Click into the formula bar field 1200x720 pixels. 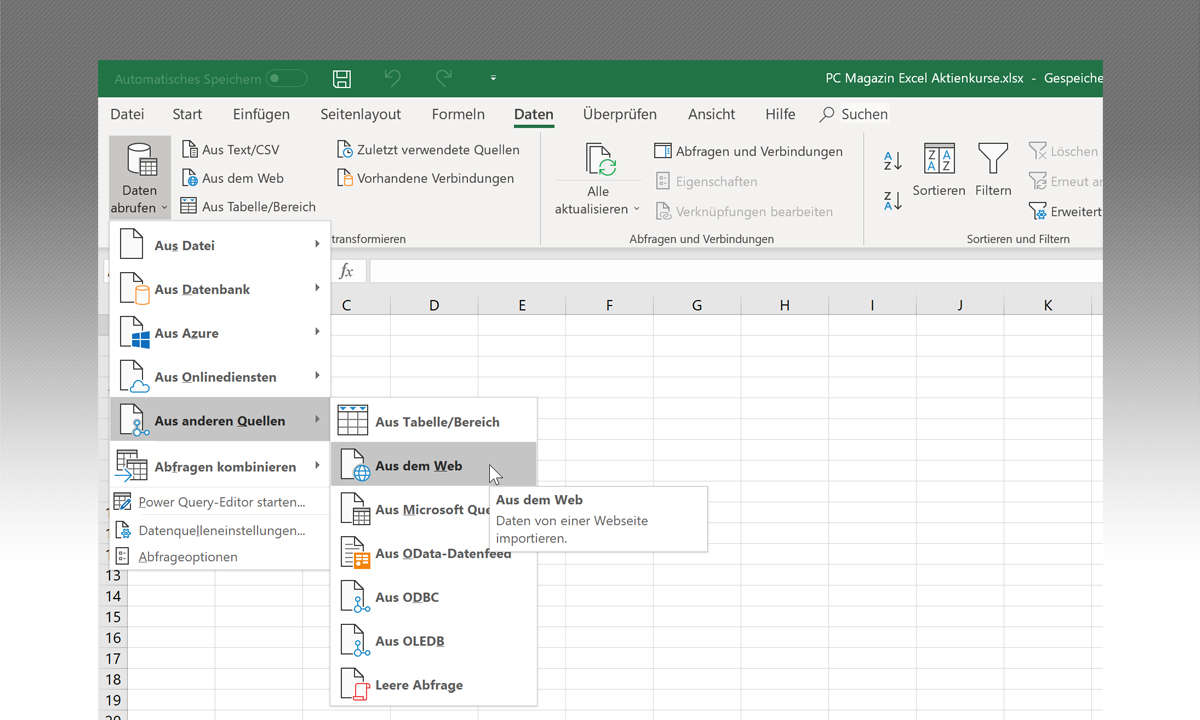click(736, 271)
